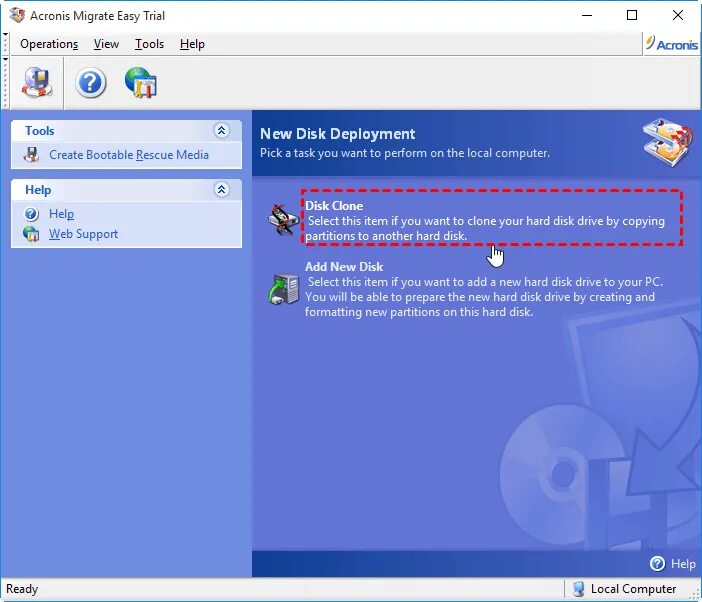Click the rescue media icon in Tools panel
Viewport: 702px width, 602px height.
pos(31,155)
